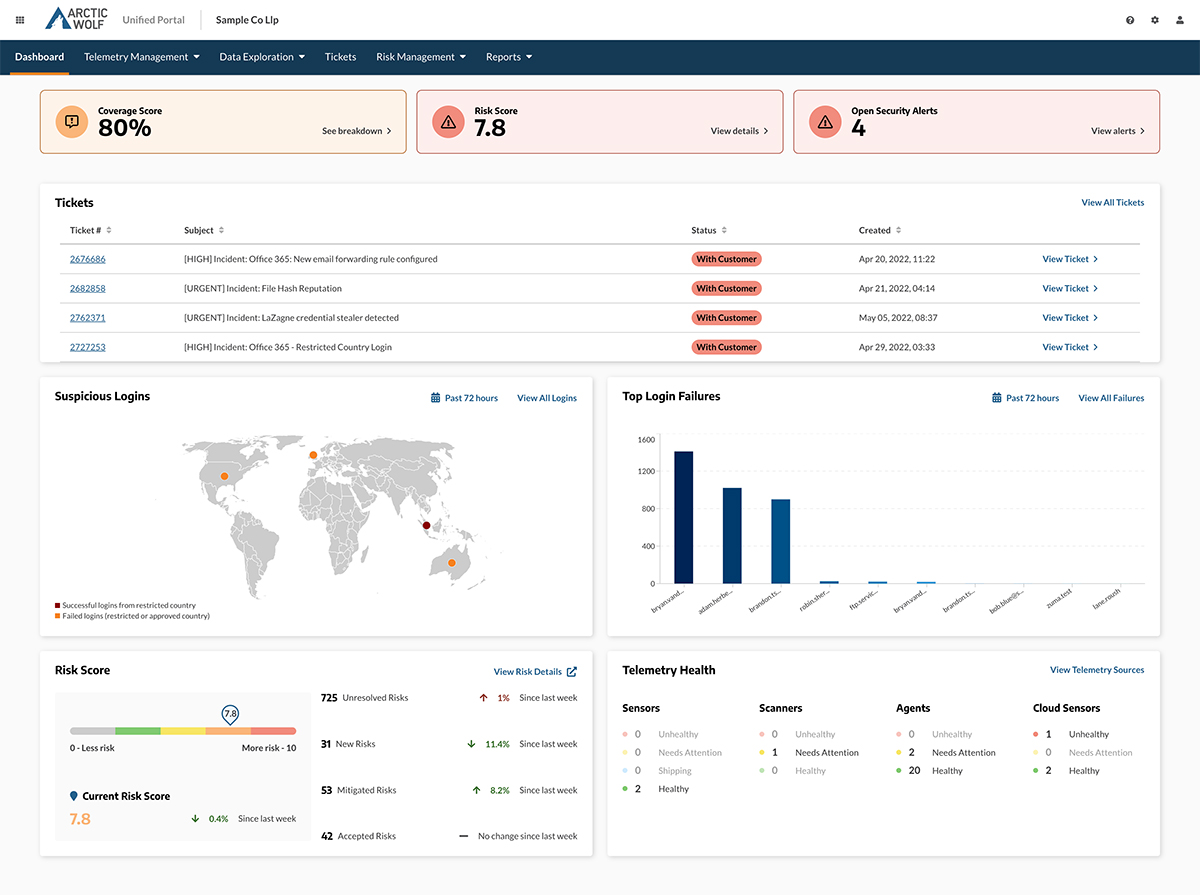Select the Dashboard tab
The image size is (1200, 895).
[x=39, y=57]
